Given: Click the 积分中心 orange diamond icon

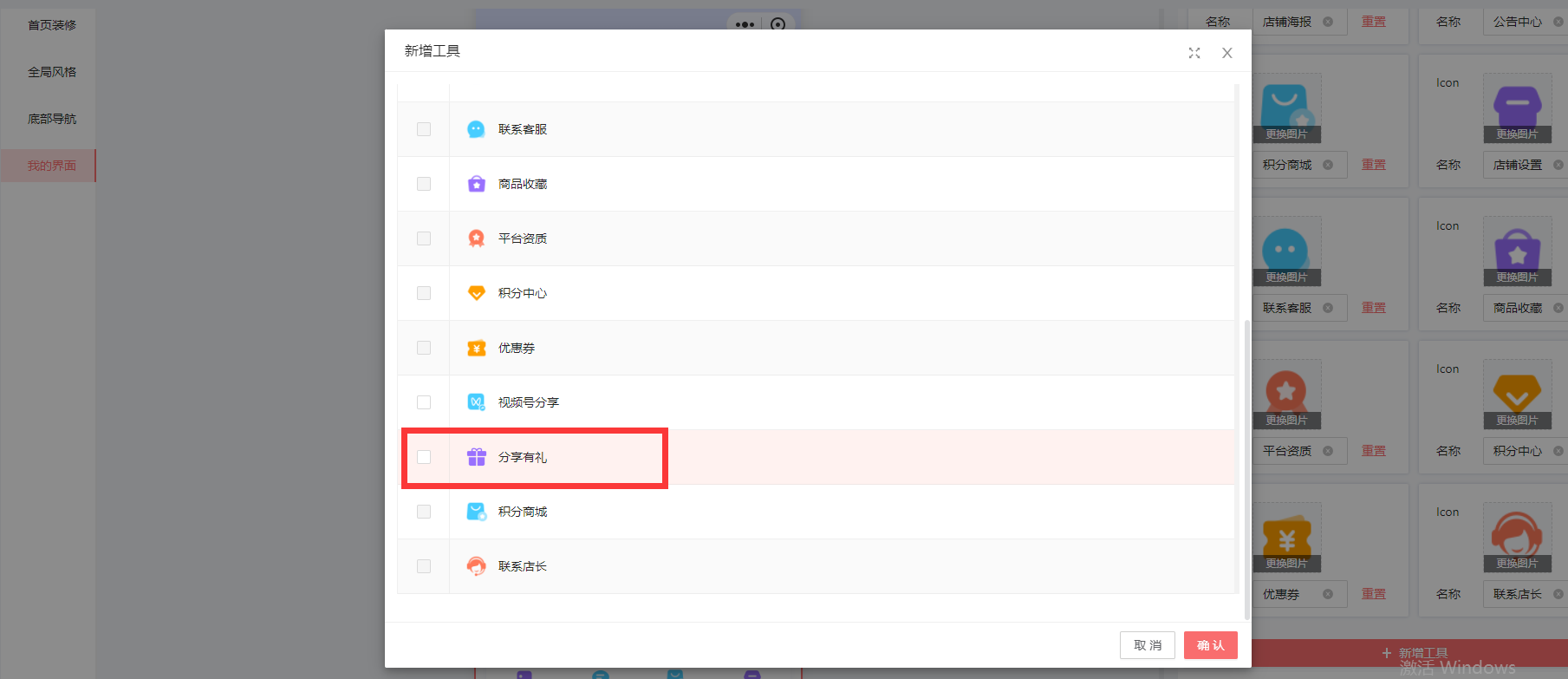Looking at the screenshot, I should (x=476, y=293).
